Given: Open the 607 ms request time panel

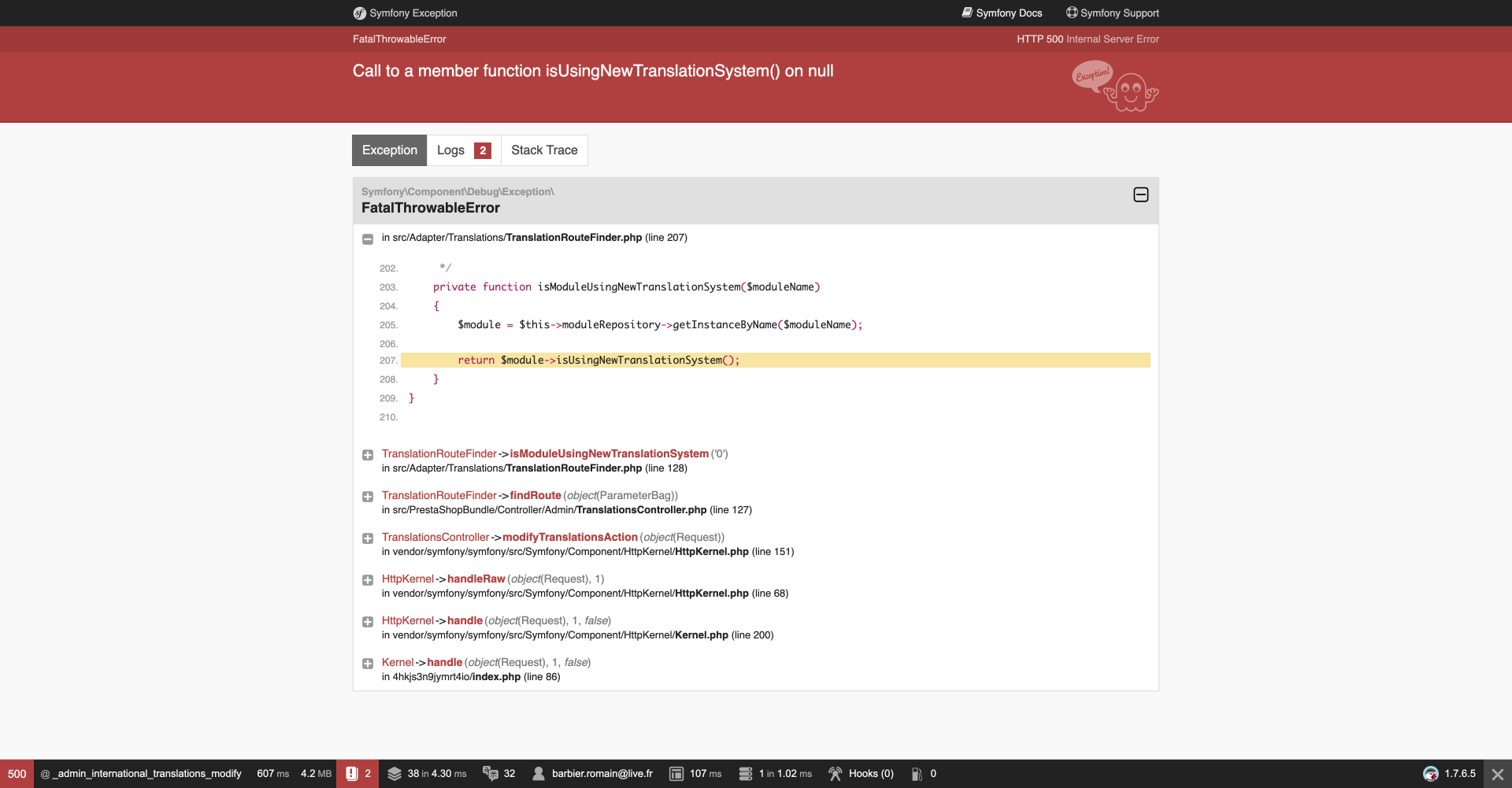Looking at the screenshot, I should tap(272, 774).
